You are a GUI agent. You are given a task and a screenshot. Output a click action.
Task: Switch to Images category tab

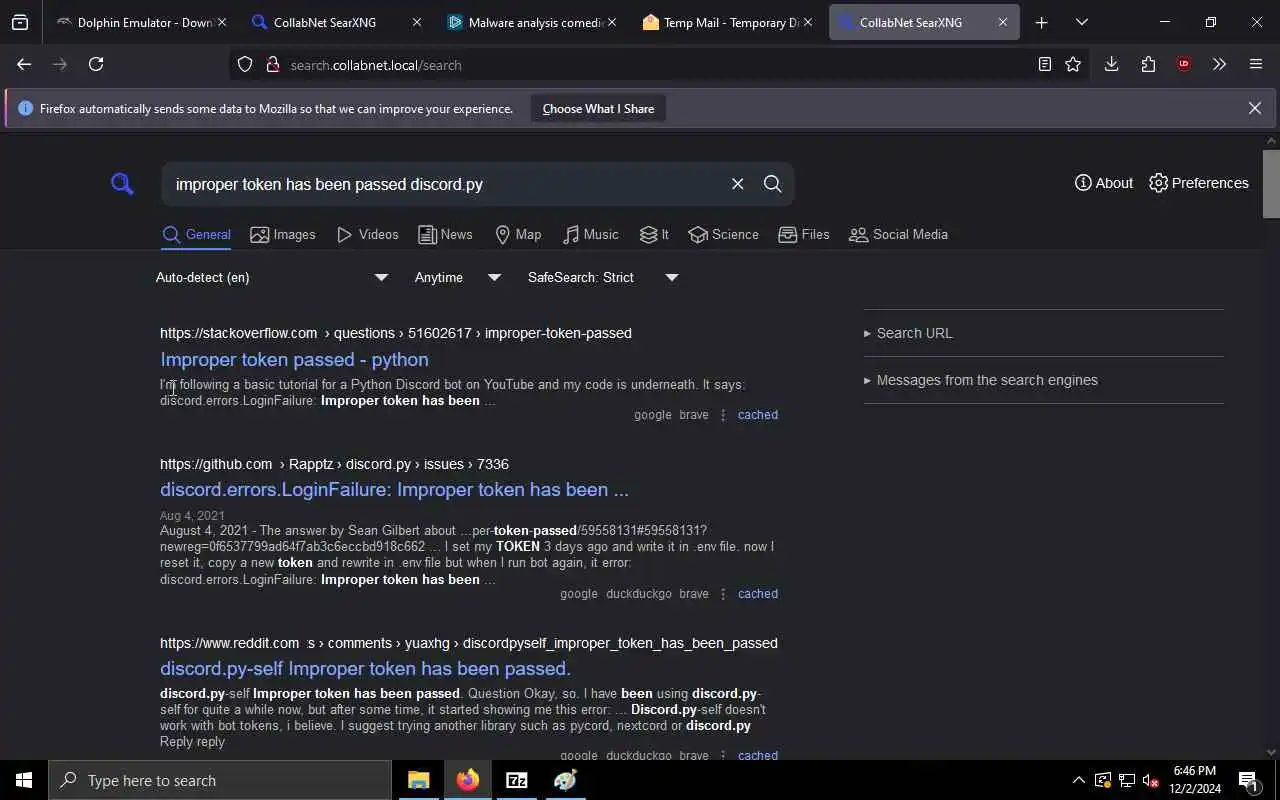tap(283, 235)
